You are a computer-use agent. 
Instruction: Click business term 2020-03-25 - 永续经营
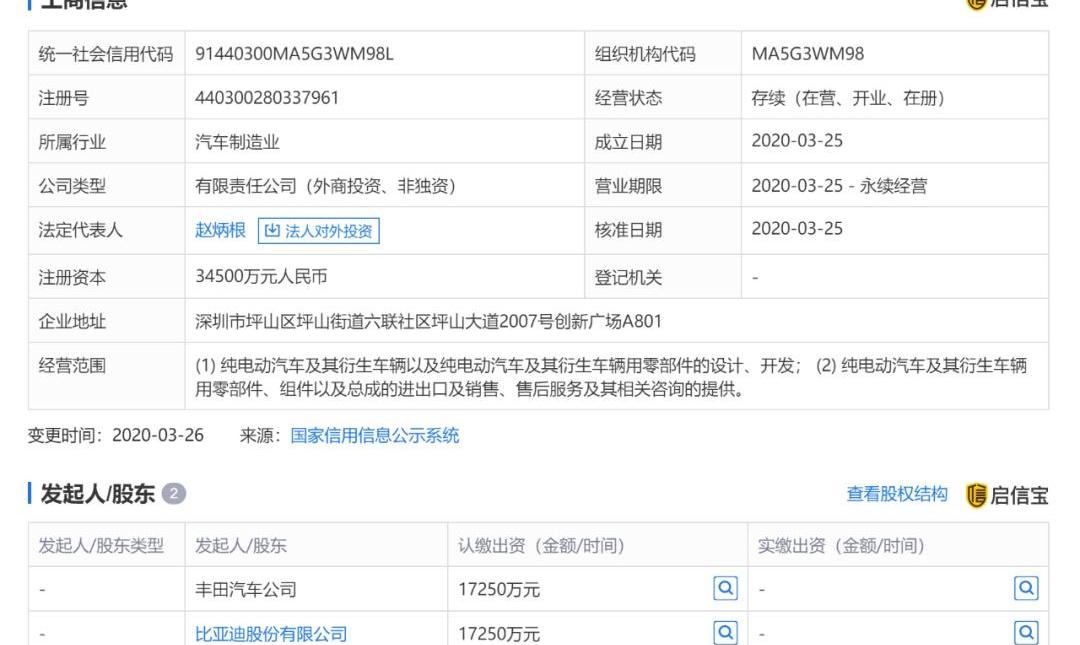(839, 186)
